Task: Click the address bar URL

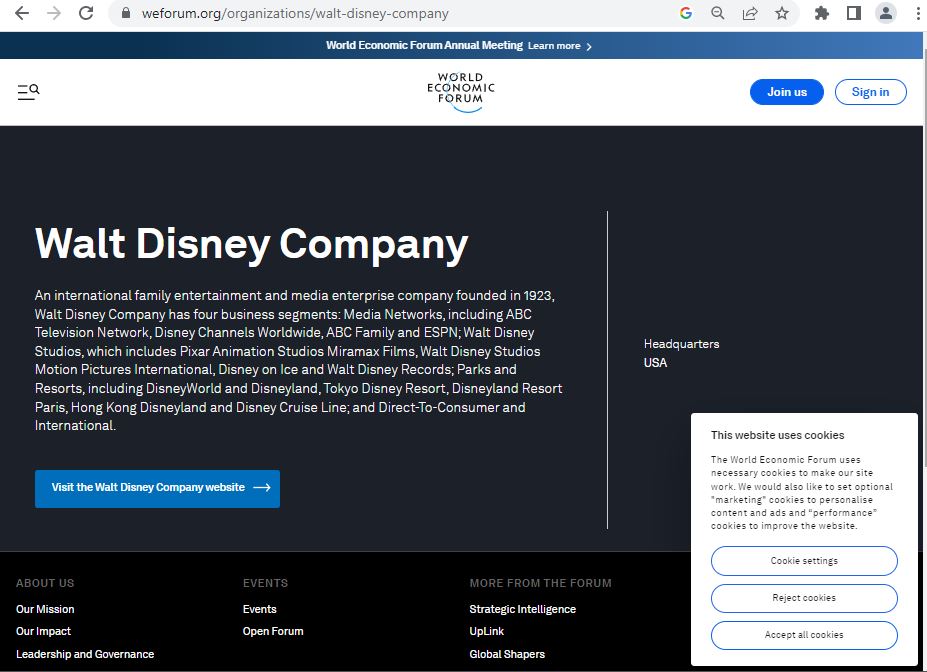Action: (295, 13)
